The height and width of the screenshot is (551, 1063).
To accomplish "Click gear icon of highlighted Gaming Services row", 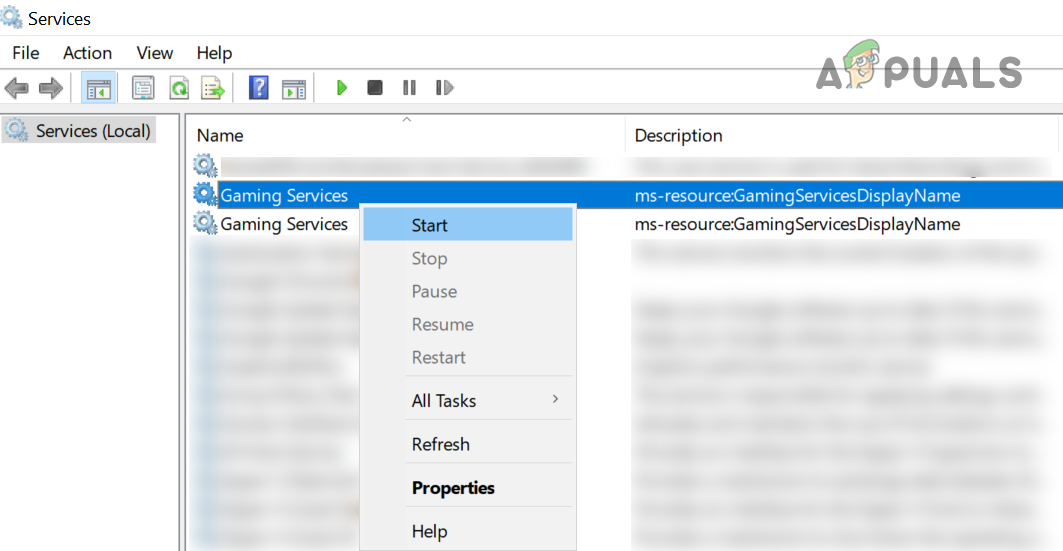I will (205, 195).
